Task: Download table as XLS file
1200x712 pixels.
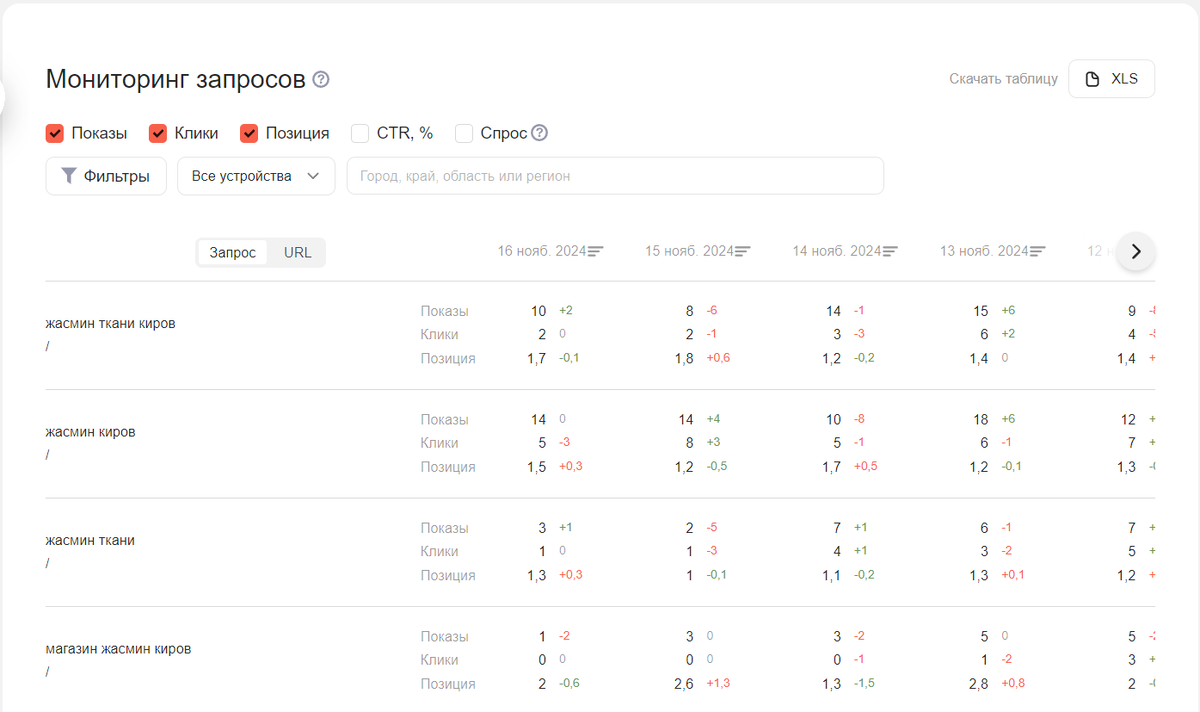Action: [1111, 79]
